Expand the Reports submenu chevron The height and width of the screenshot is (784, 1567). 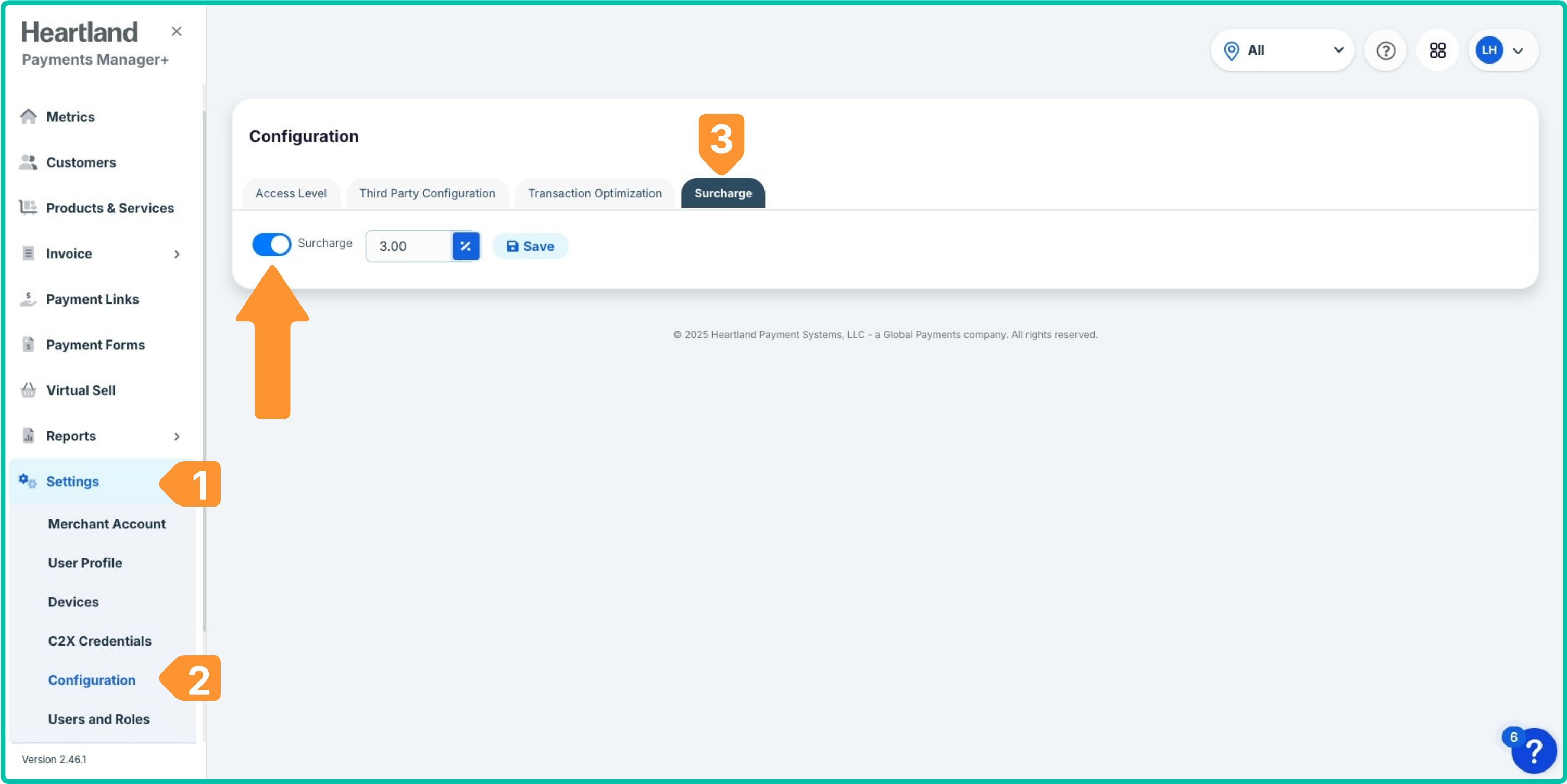pos(177,436)
